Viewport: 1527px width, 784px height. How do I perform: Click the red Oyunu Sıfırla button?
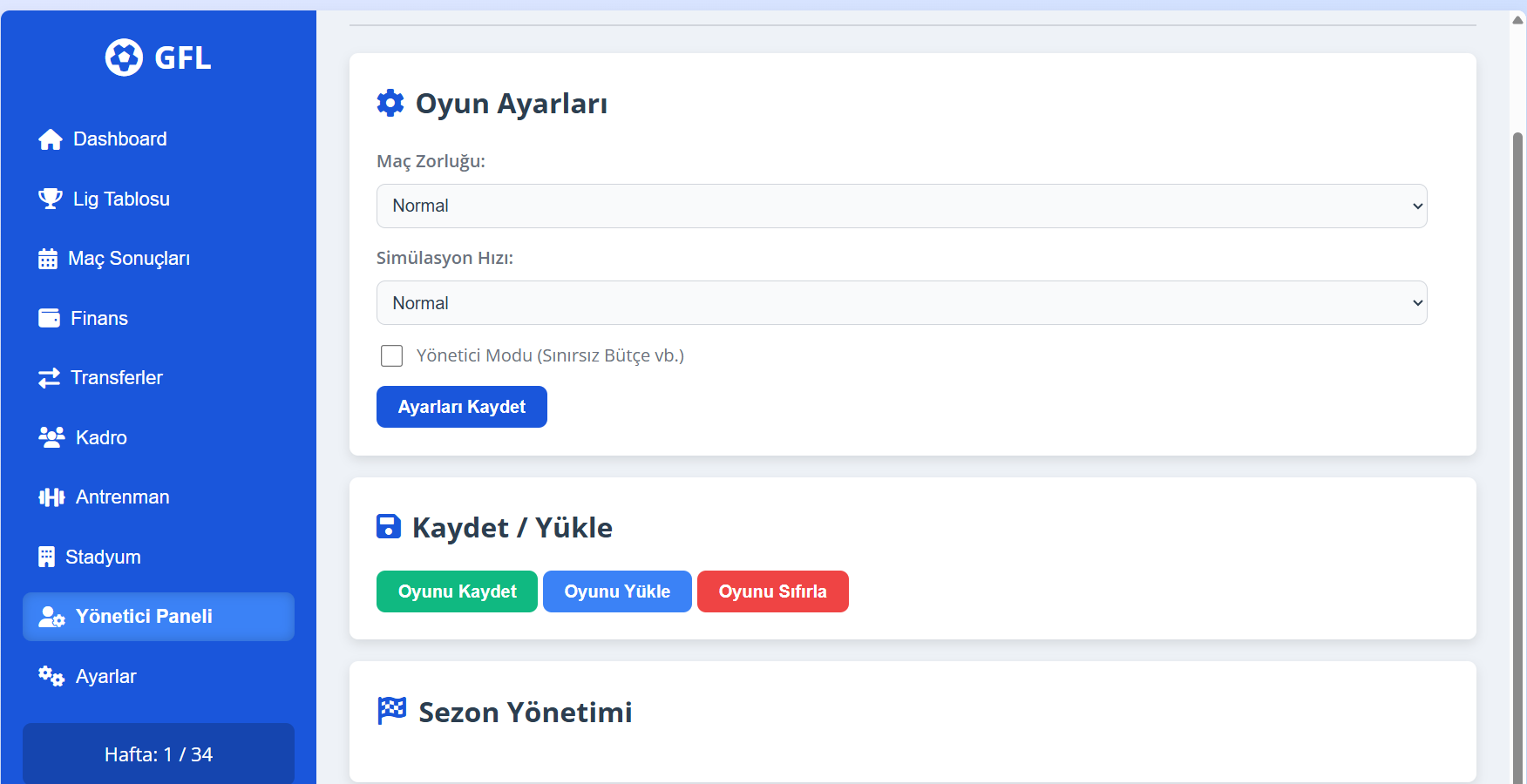pyautogui.click(x=773, y=591)
